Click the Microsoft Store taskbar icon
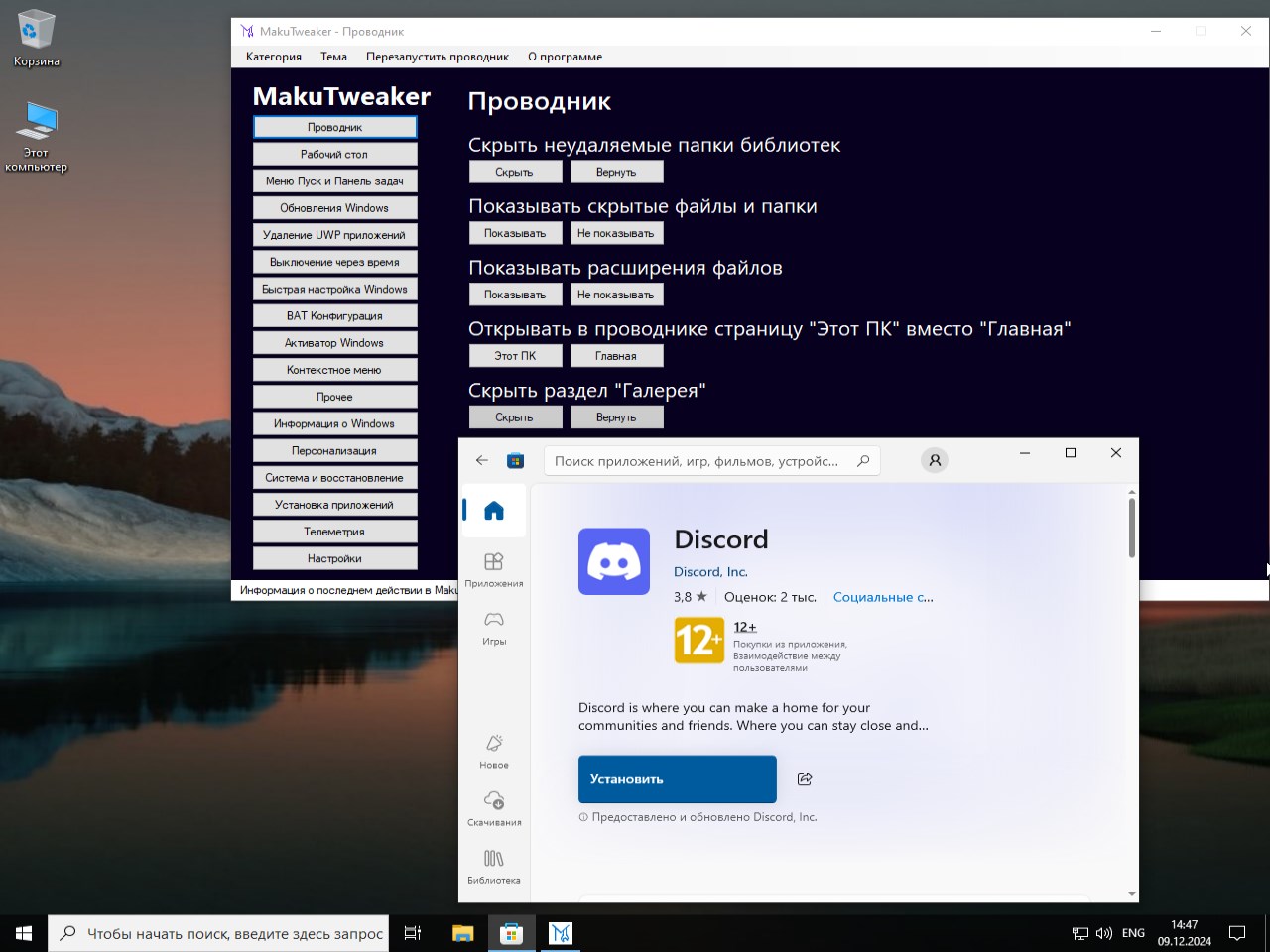The image size is (1270, 952). 511,933
